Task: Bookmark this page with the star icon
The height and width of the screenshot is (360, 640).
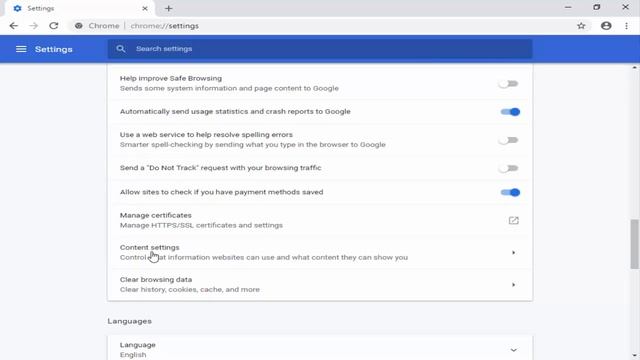Action: pos(581,26)
